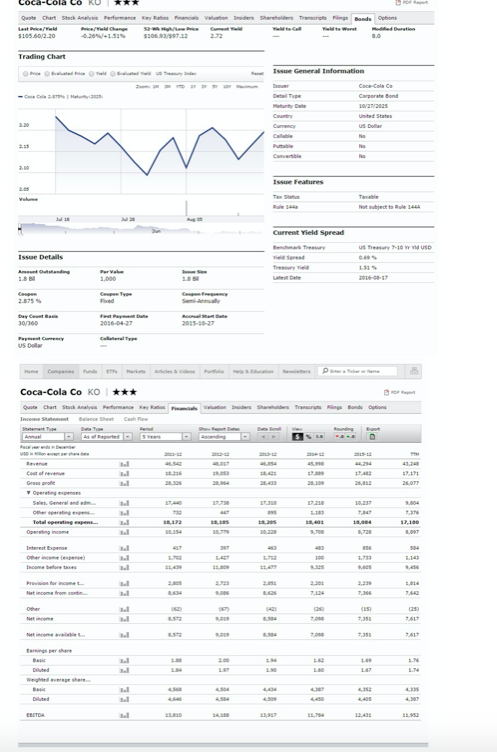
Task: Increase rounding decimals icon
Action: (x=350, y=436)
